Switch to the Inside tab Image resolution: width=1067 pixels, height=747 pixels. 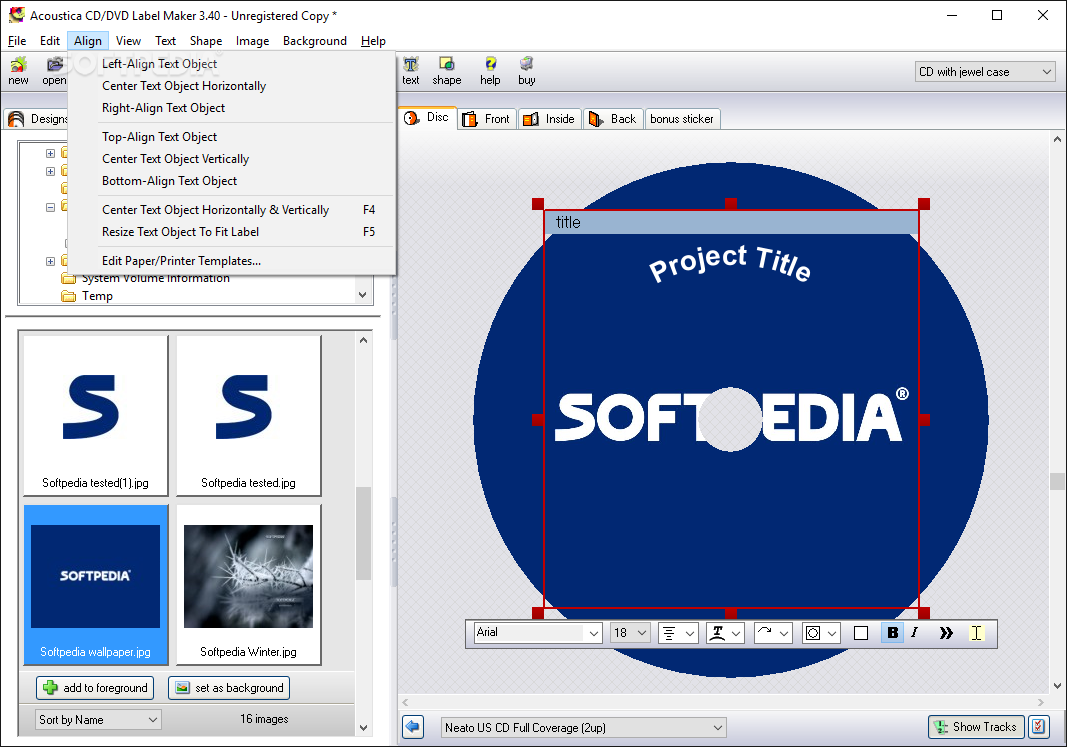(x=549, y=119)
